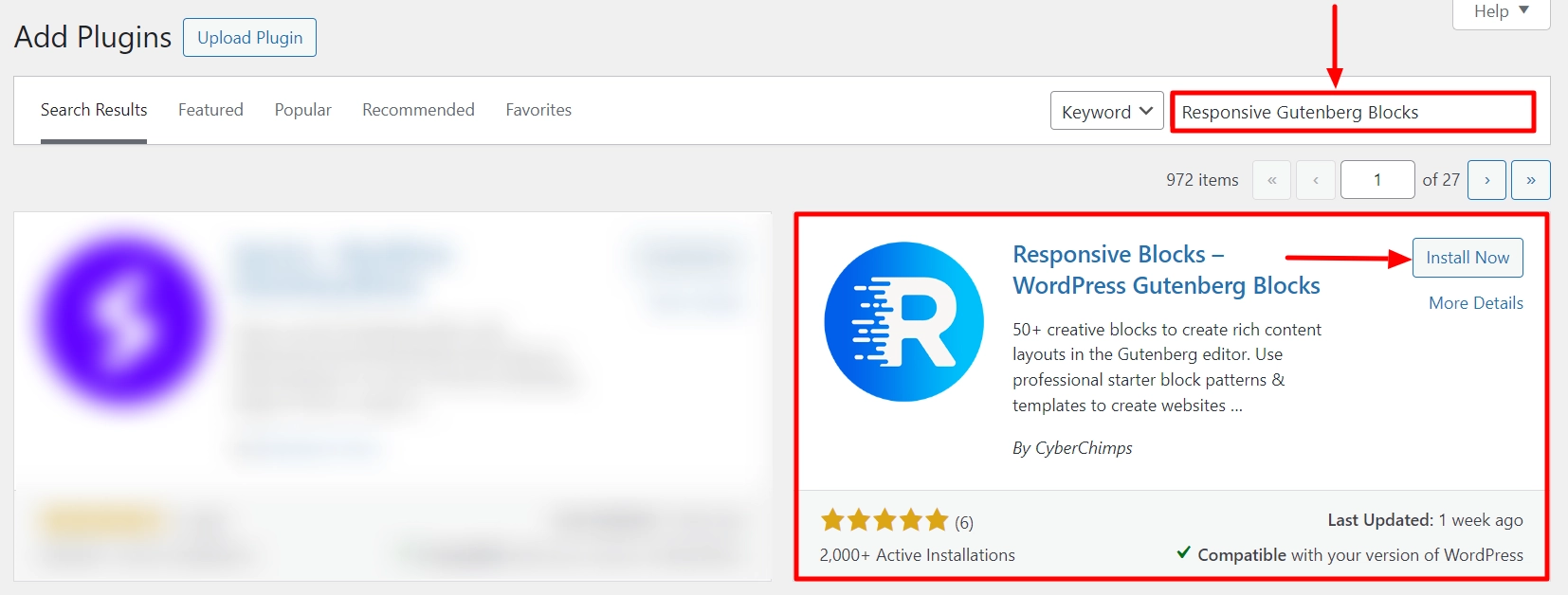Click the Add Plugins page heading
1568x595 pixels.
click(x=93, y=37)
